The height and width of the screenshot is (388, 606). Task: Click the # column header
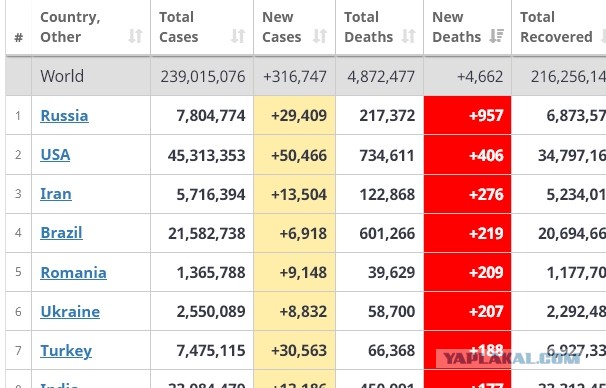point(19,37)
